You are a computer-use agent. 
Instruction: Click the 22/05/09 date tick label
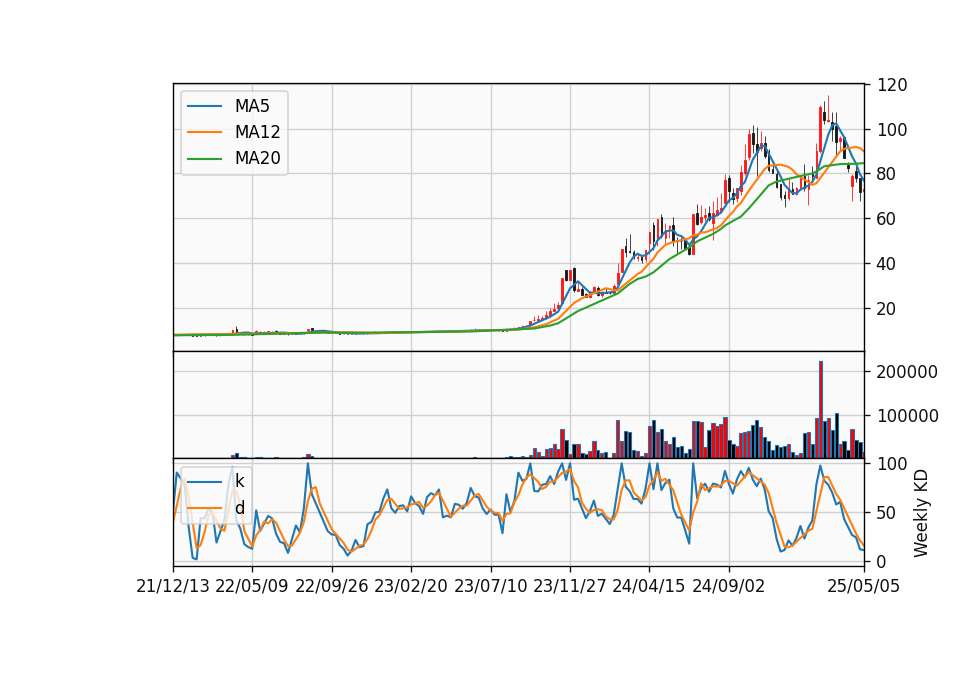[252, 586]
